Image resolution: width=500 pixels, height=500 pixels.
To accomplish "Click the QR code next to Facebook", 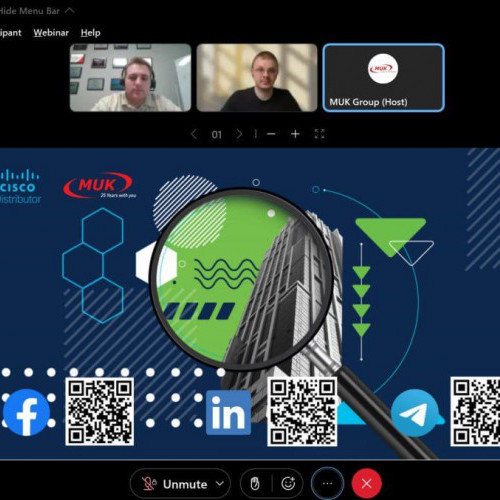I will click(100, 412).
